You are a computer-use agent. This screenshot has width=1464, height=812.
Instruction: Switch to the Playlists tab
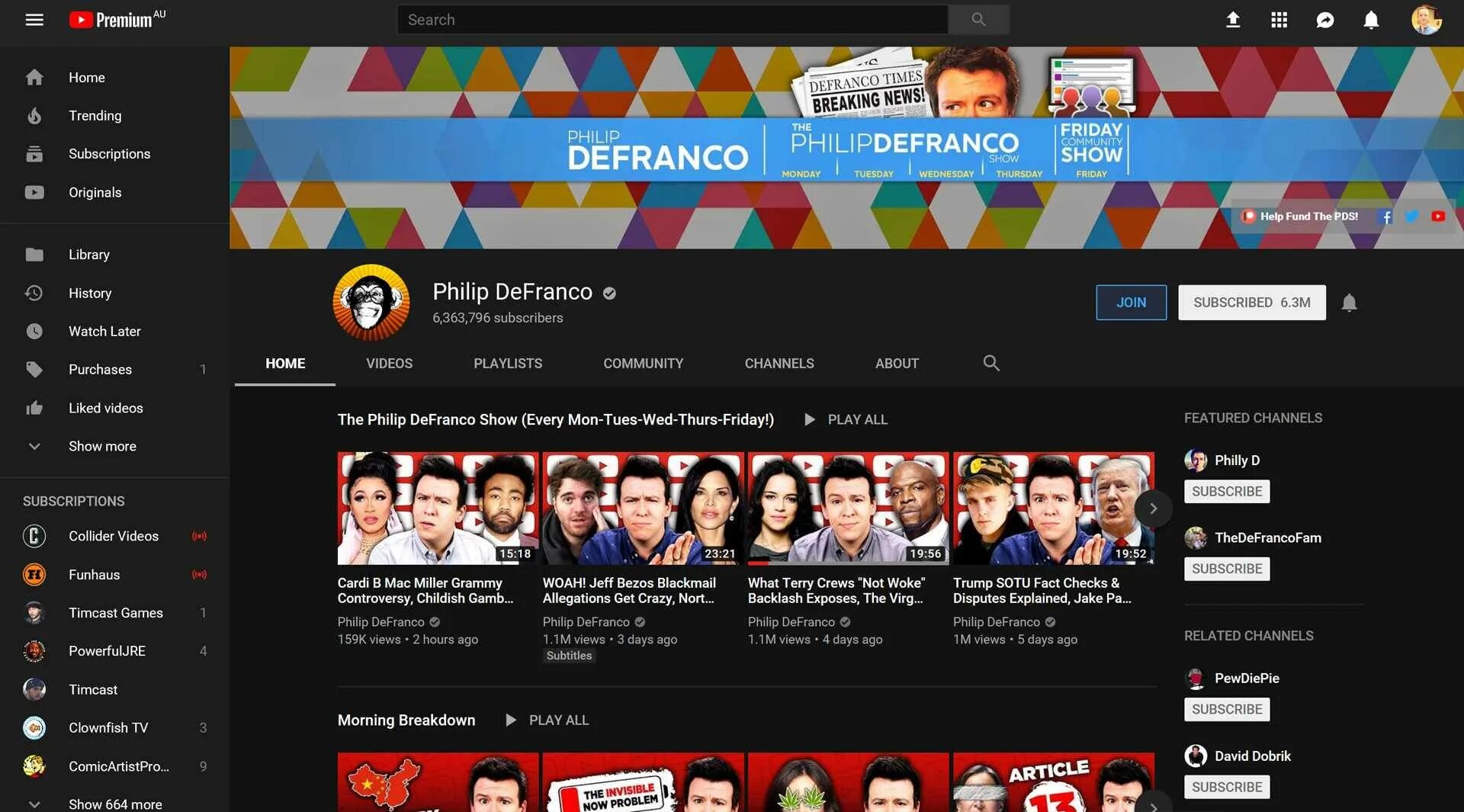(x=508, y=364)
